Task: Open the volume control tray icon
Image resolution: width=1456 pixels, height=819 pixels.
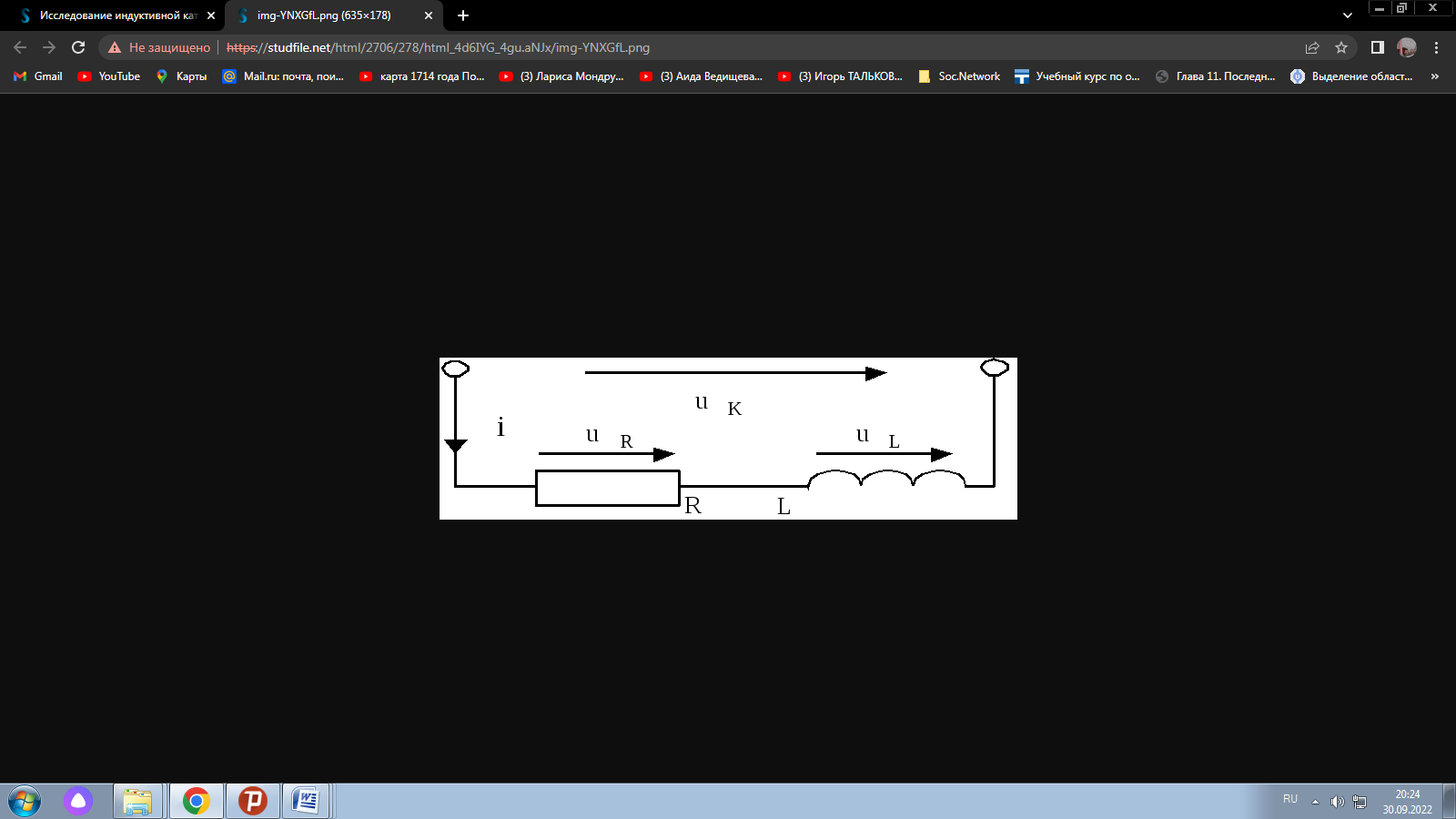Action: (1337, 802)
